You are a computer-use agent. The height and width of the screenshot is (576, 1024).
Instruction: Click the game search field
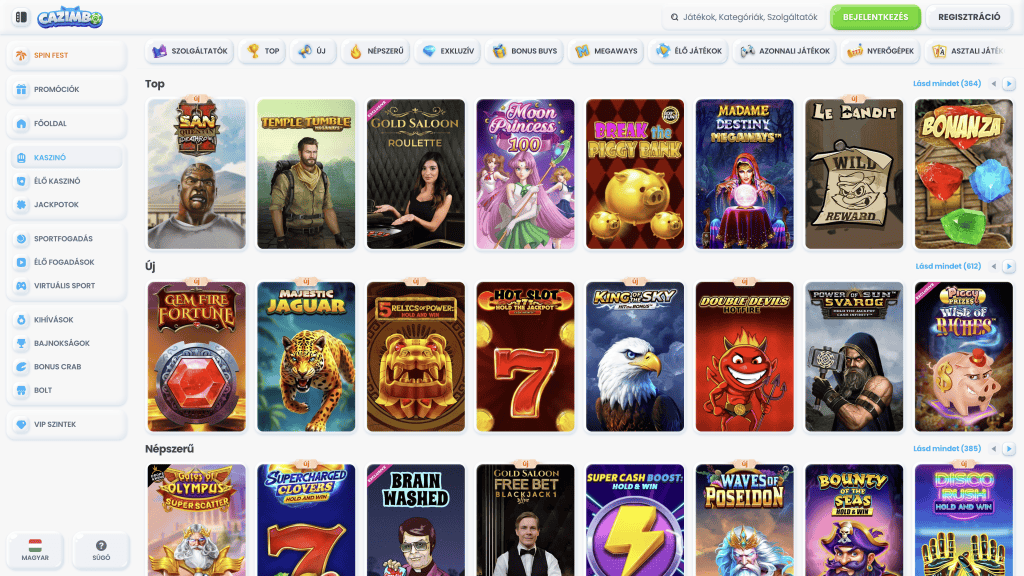[744, 17]
